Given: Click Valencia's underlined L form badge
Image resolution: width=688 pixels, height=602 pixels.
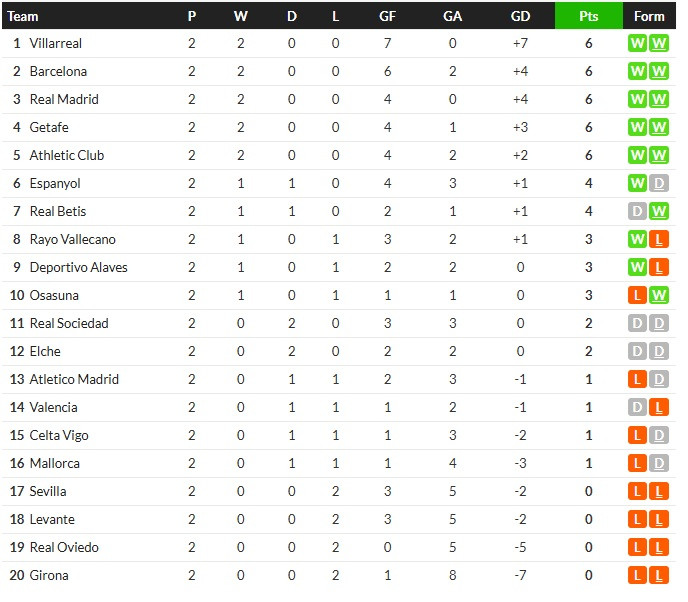Looking at the screenshot, I should 659,408.
